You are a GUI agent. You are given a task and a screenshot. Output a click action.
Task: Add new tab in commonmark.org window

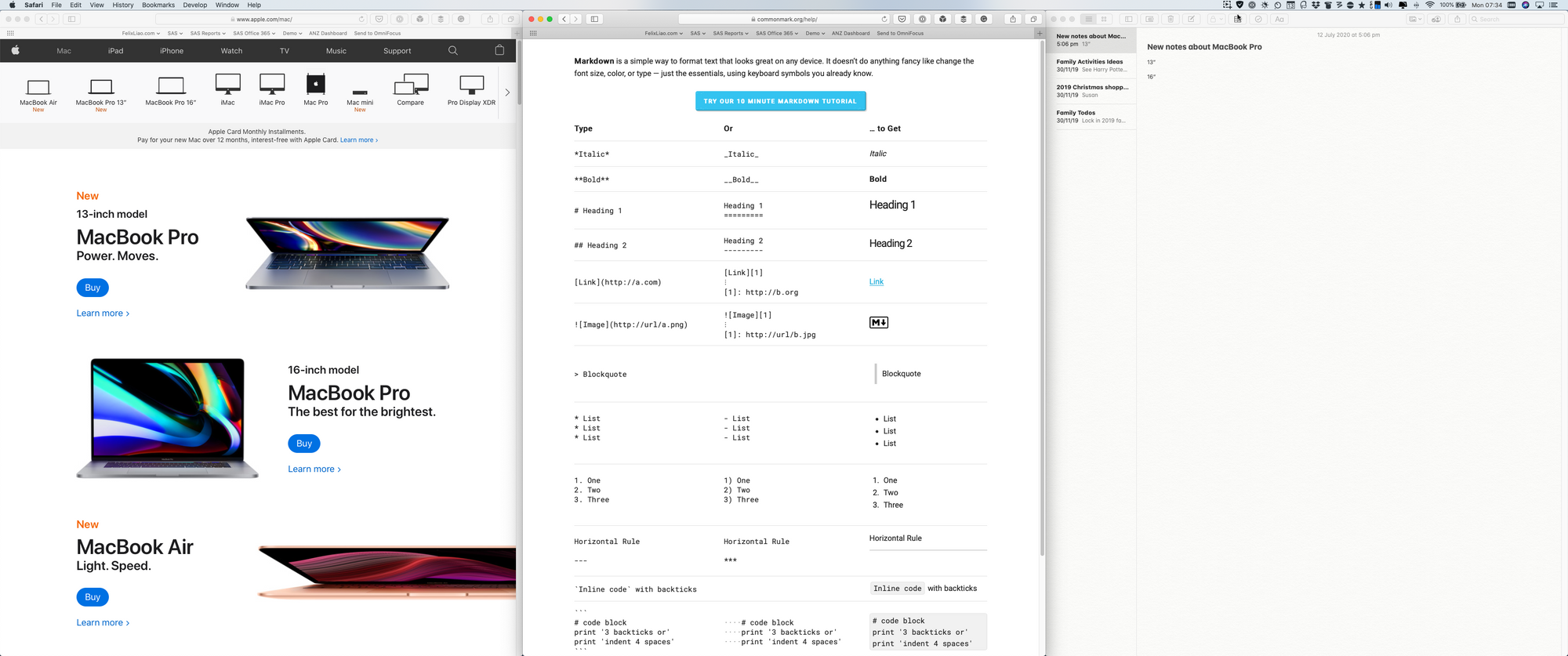1040,33
